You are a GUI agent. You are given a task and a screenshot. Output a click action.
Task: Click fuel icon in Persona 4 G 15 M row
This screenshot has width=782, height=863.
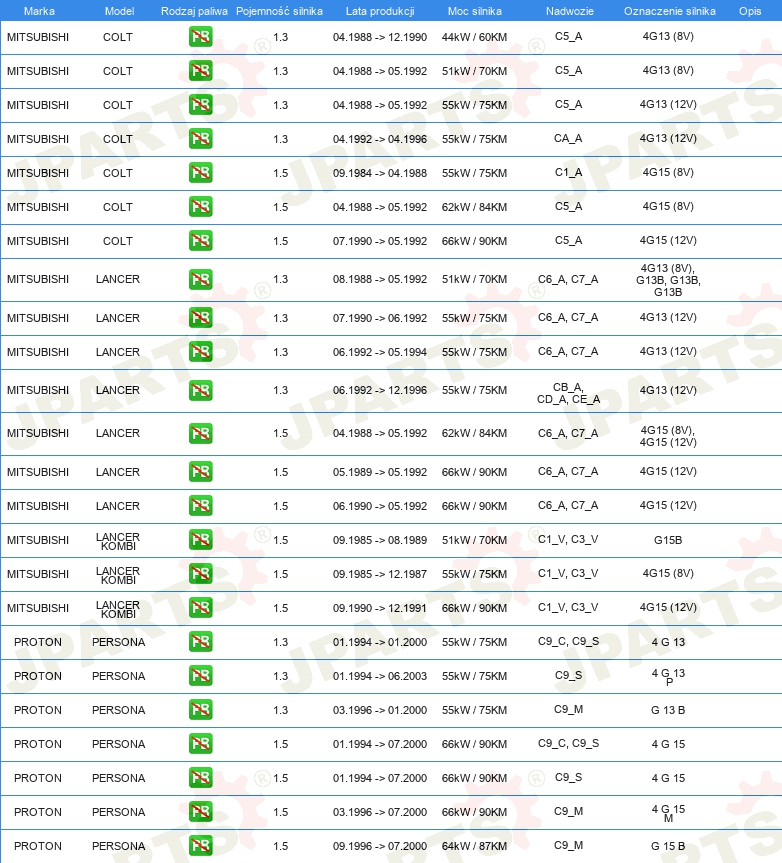(200, 812)
